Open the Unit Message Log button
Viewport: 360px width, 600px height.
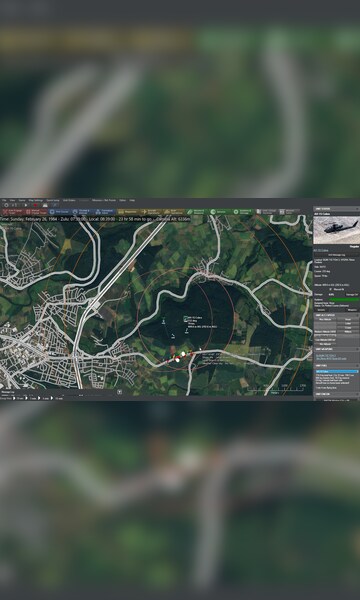pos(337,255)
